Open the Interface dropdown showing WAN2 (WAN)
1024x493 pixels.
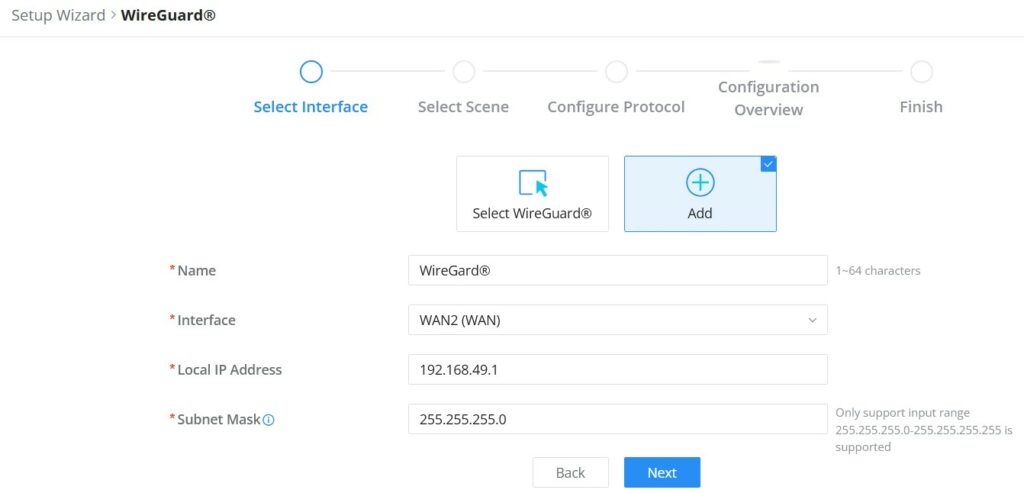pos(618,320)
